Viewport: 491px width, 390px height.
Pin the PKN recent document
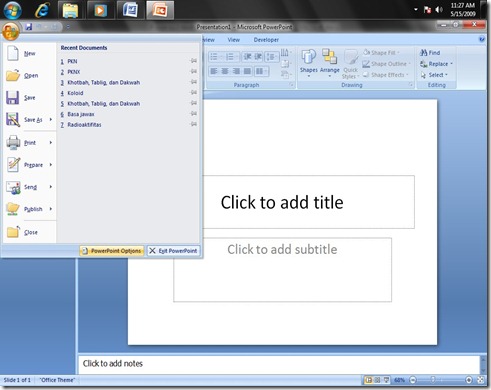tap(193, 61)
